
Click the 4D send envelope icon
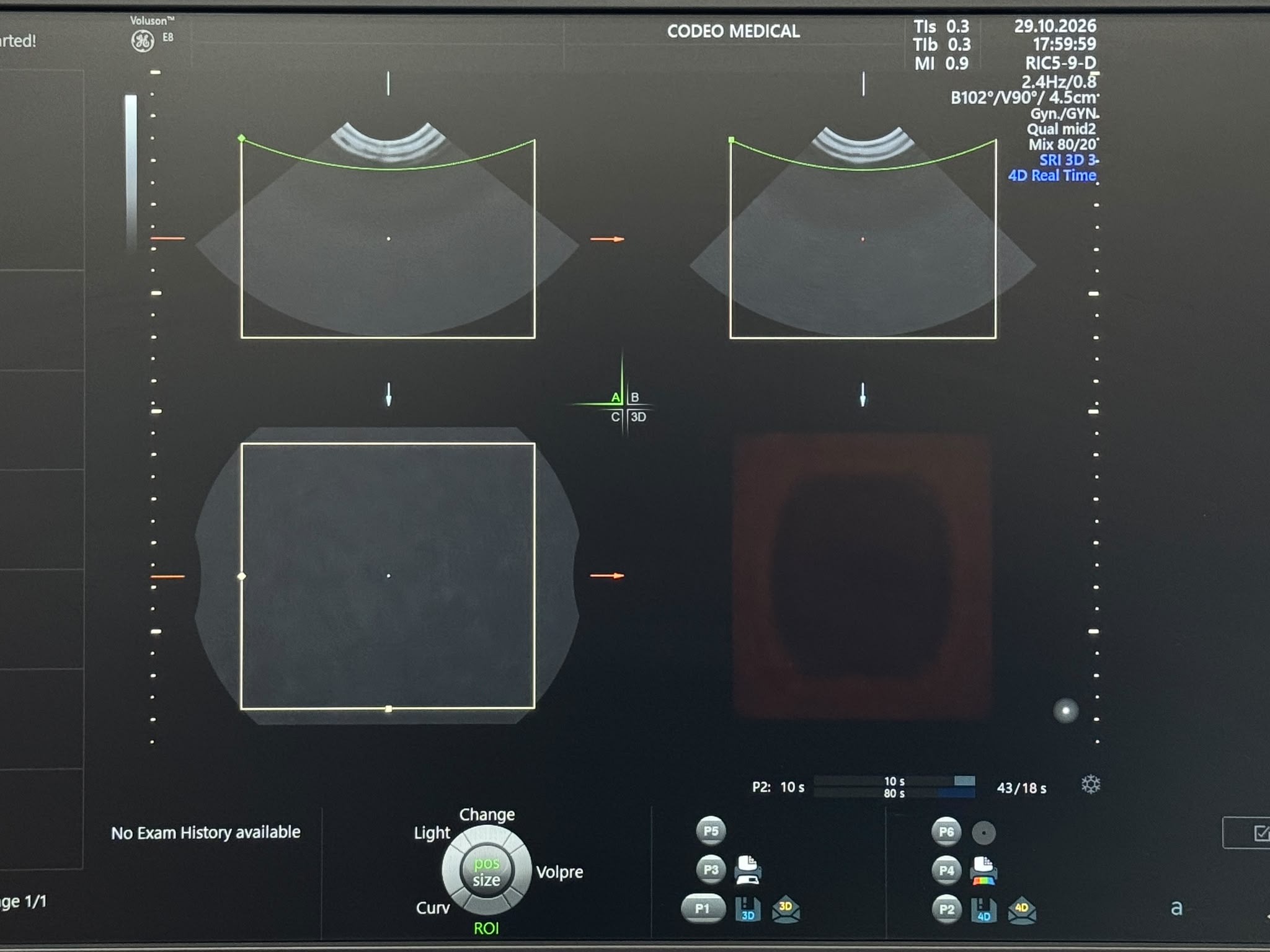(1022, 910)
